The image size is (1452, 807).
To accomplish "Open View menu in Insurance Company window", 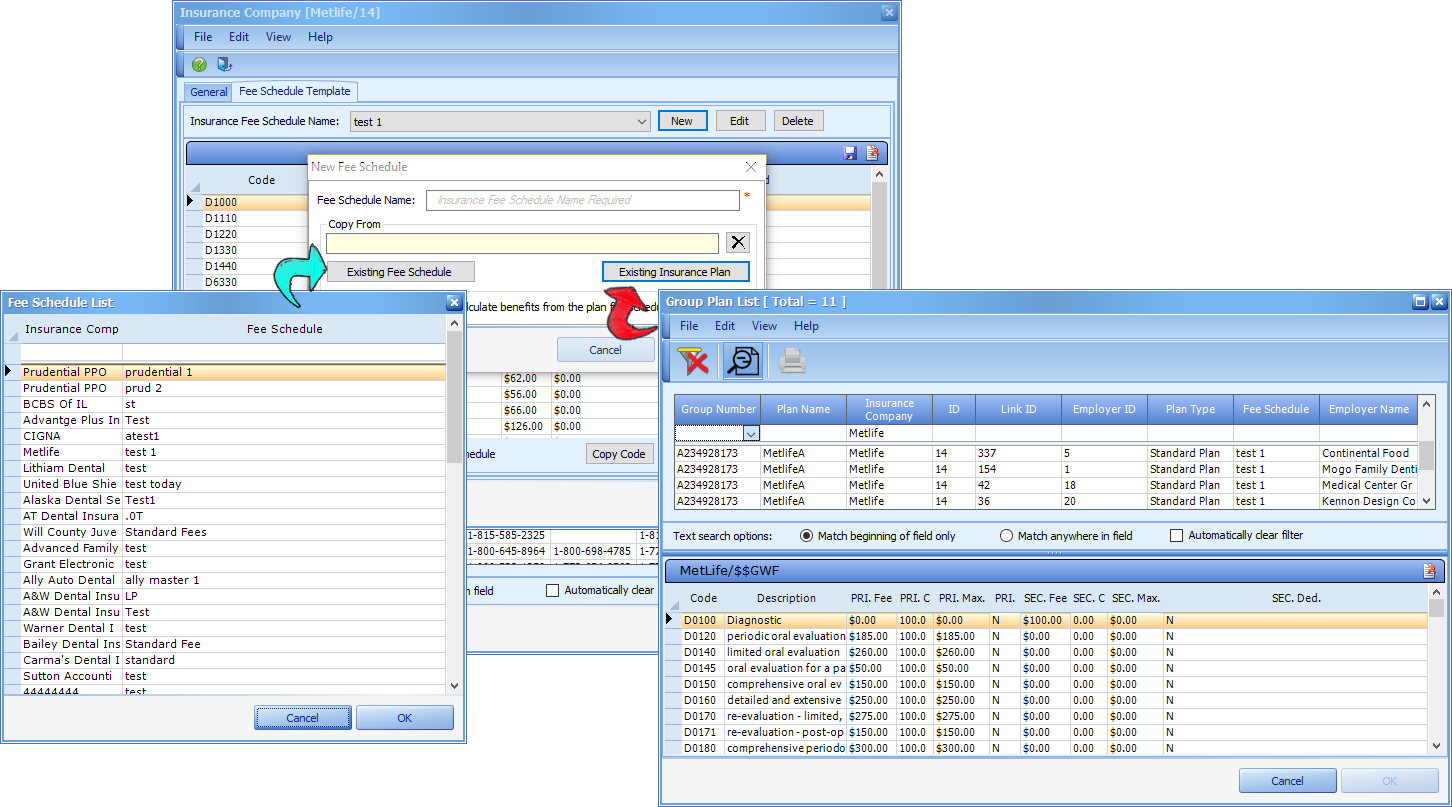I will pos(278,37).
